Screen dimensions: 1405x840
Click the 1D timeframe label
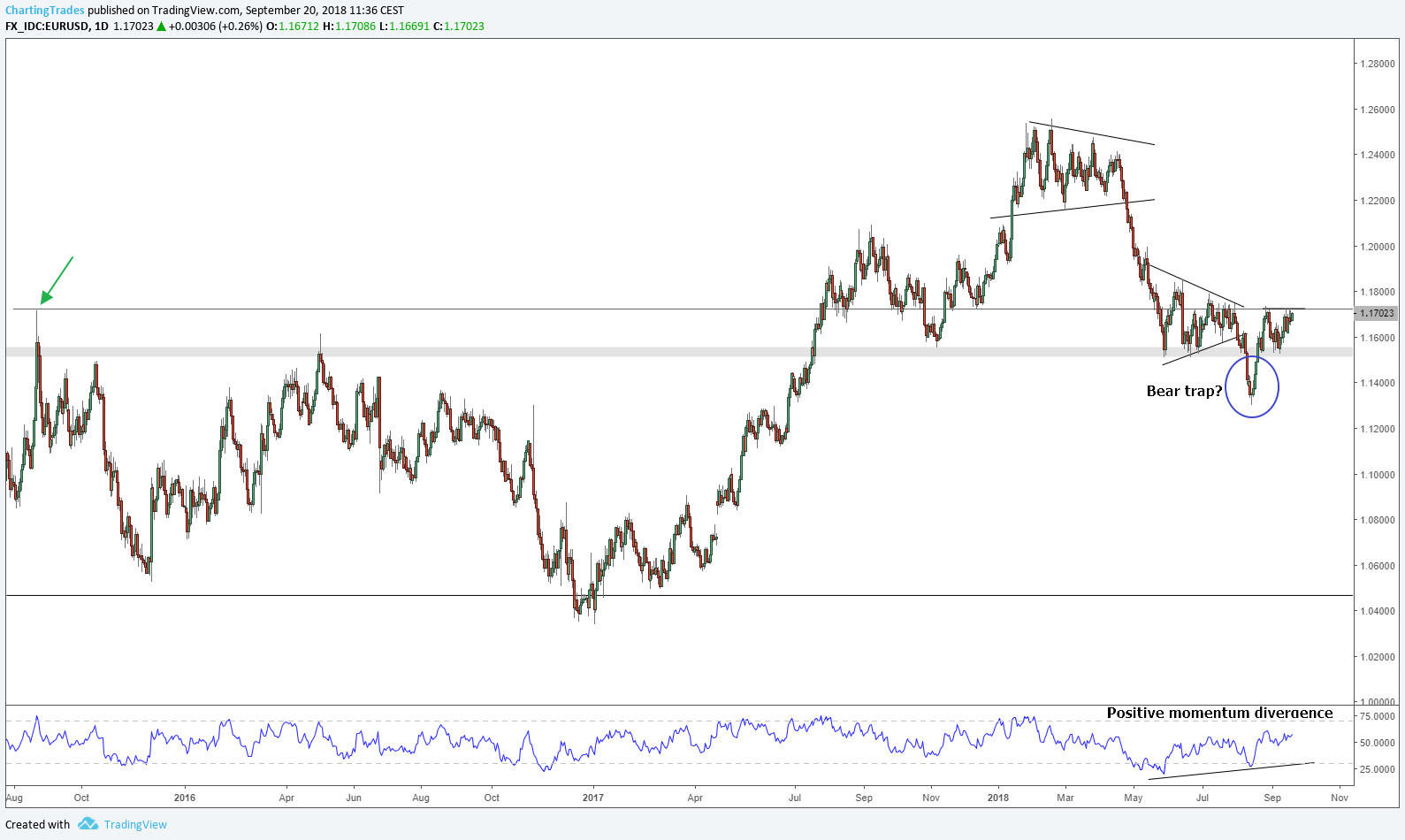(102, 27)
